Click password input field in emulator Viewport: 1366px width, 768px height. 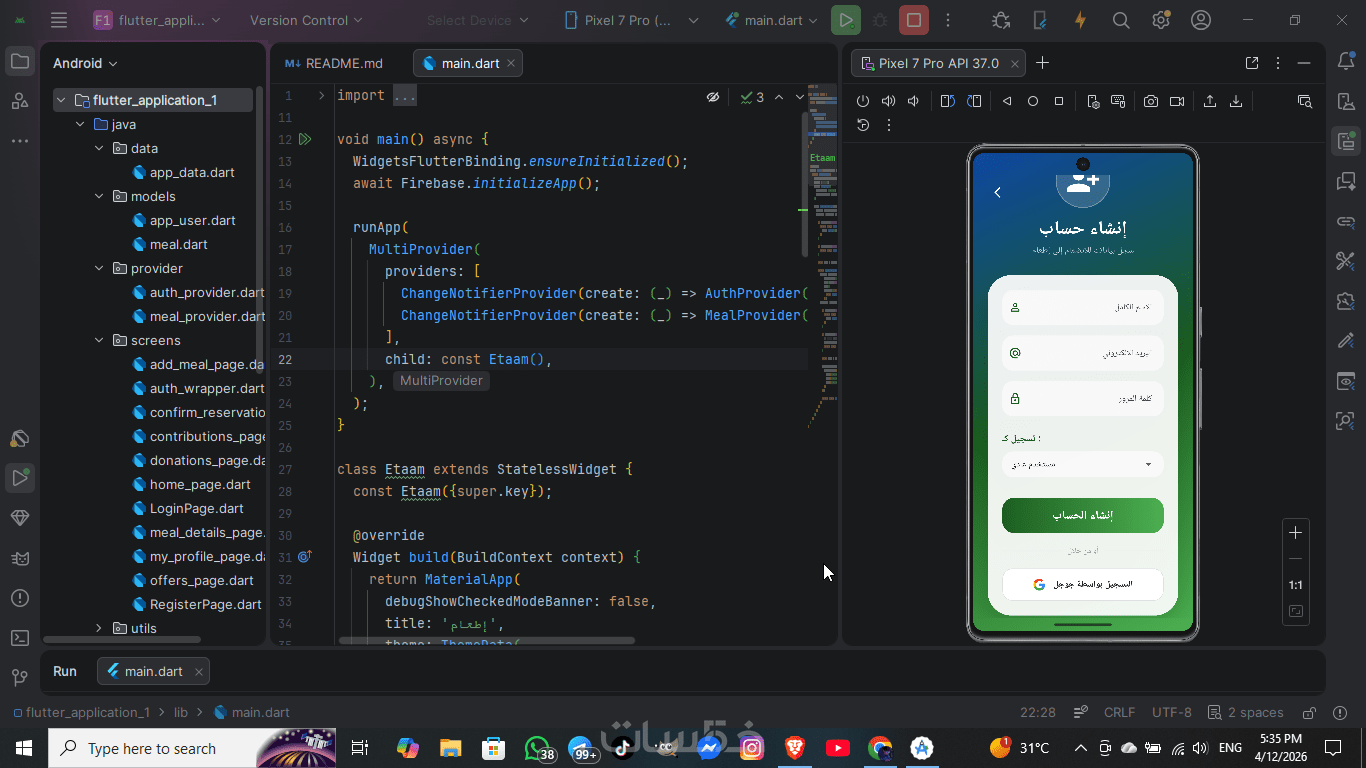coord(1082,398)
